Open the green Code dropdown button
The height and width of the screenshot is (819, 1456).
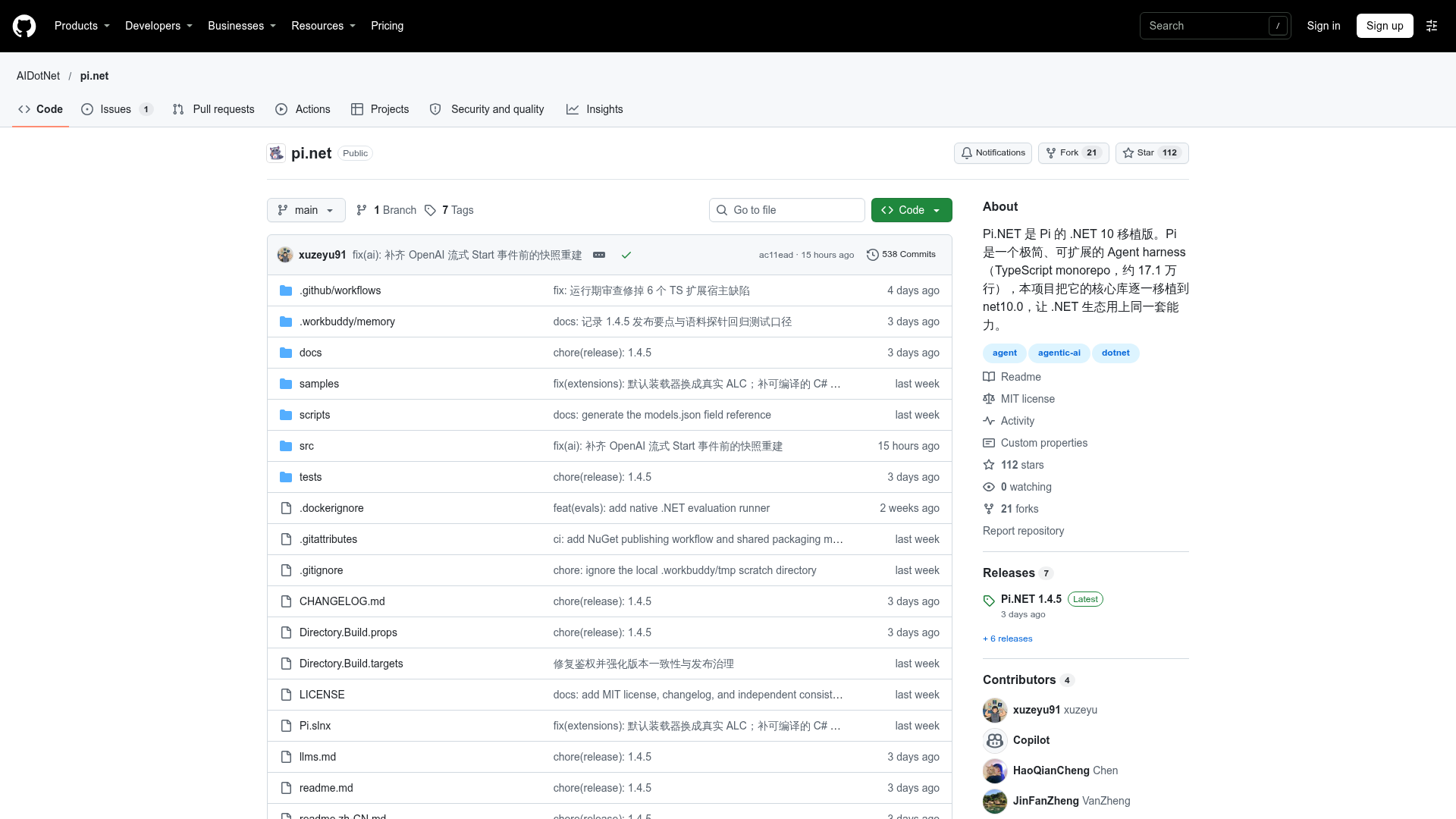[x=912, y=210]
